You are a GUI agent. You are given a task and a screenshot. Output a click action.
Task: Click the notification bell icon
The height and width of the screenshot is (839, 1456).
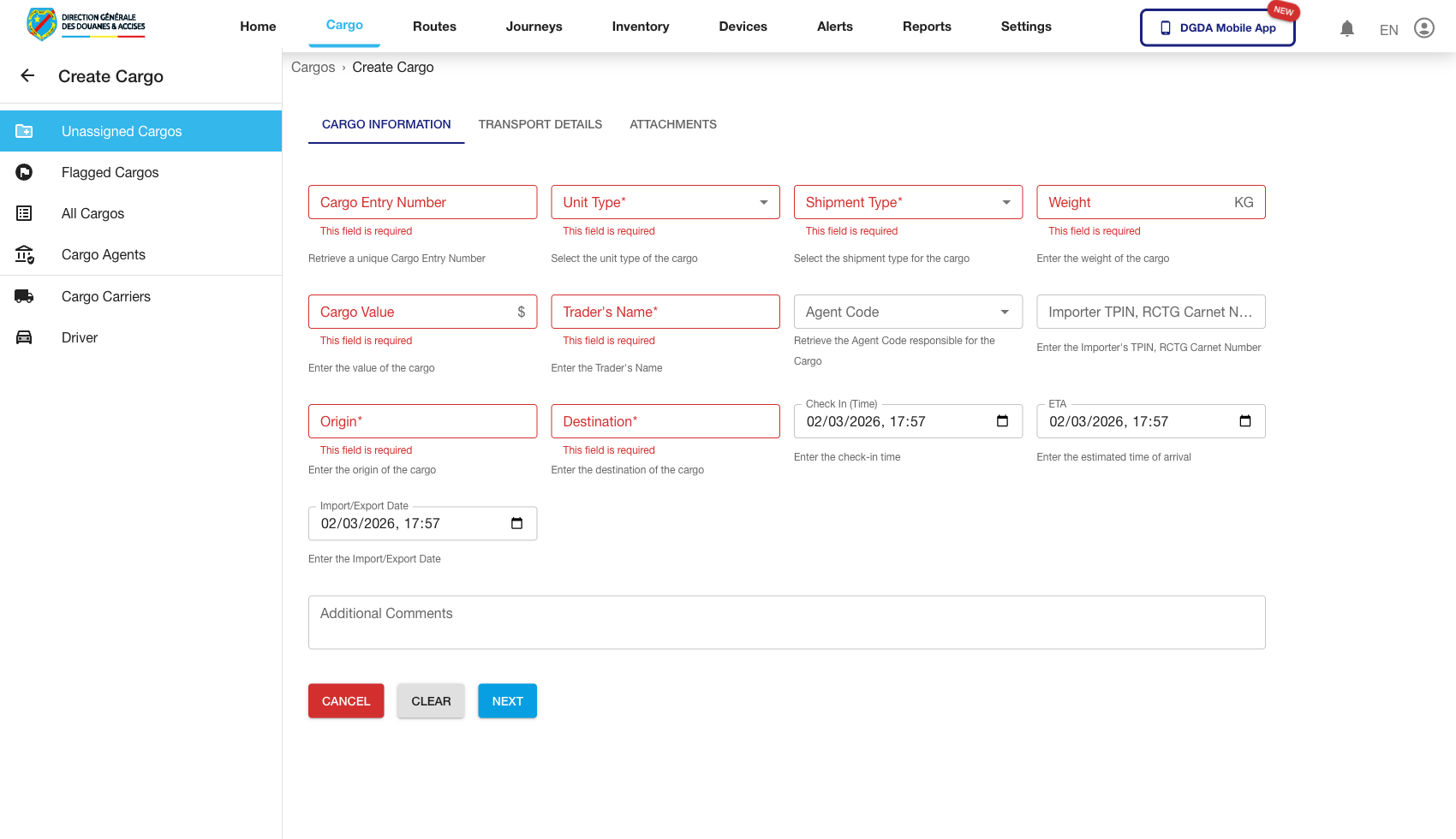click(1347, 29)
